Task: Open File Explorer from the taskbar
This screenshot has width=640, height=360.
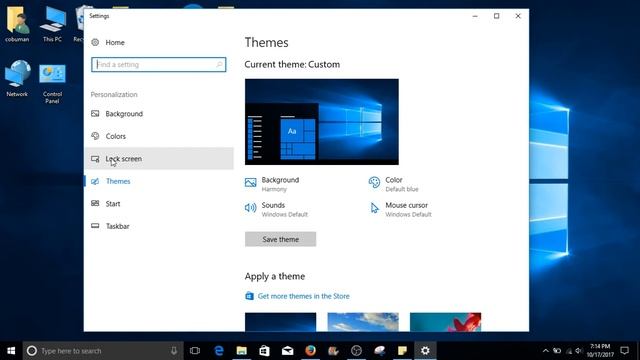Action: pos(242,351)
